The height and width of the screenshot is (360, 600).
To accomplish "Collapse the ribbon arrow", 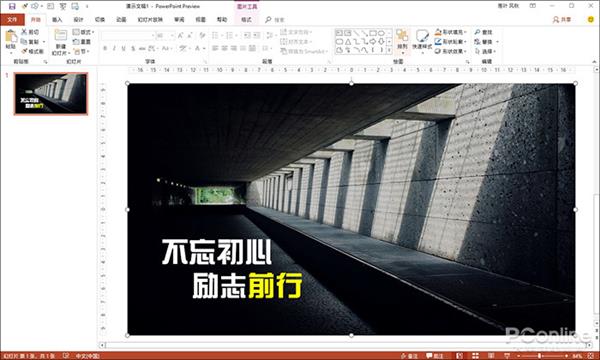I will pyautogui.click(x=594, y=62).
